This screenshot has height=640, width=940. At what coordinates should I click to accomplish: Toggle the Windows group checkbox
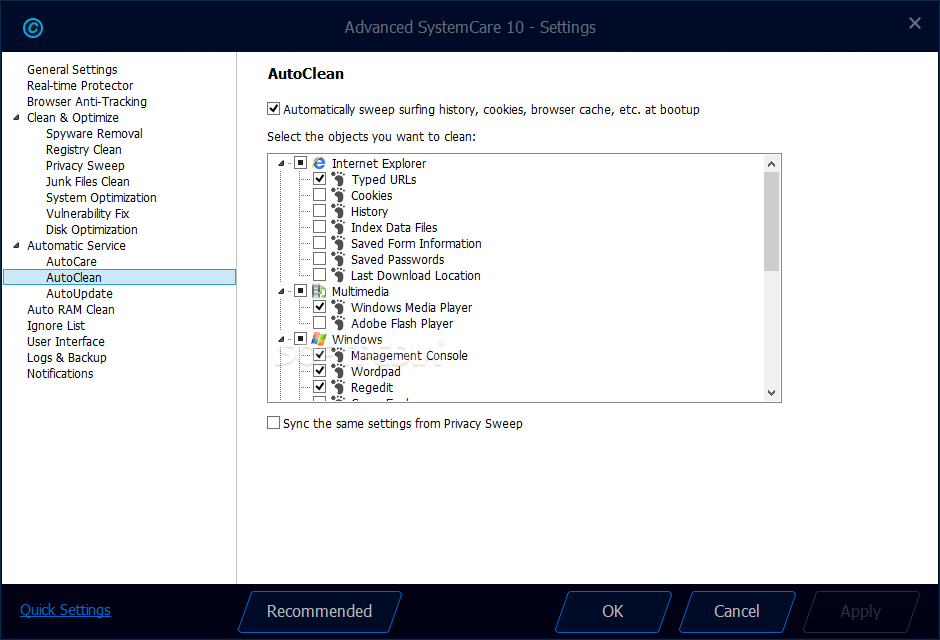(x=301, y=339)
